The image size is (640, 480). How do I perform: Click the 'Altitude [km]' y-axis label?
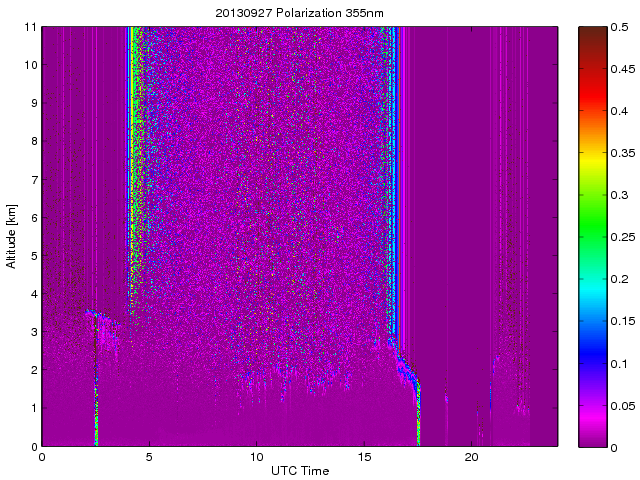[x=11, y=236]
